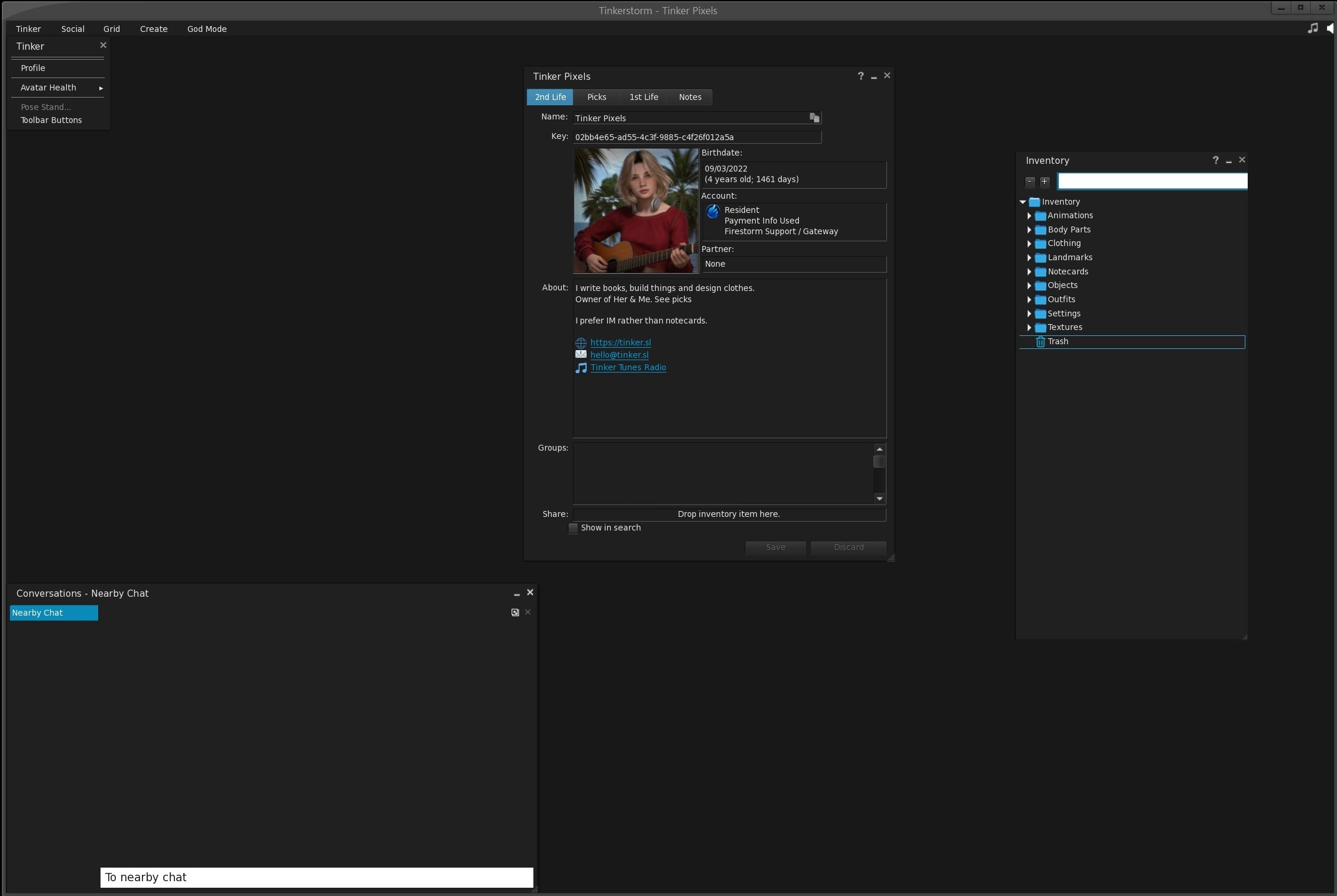The height and width of the screenshot is (896, 1337).
Task: Expand the Clothing folder
Action: [1030, 244]
